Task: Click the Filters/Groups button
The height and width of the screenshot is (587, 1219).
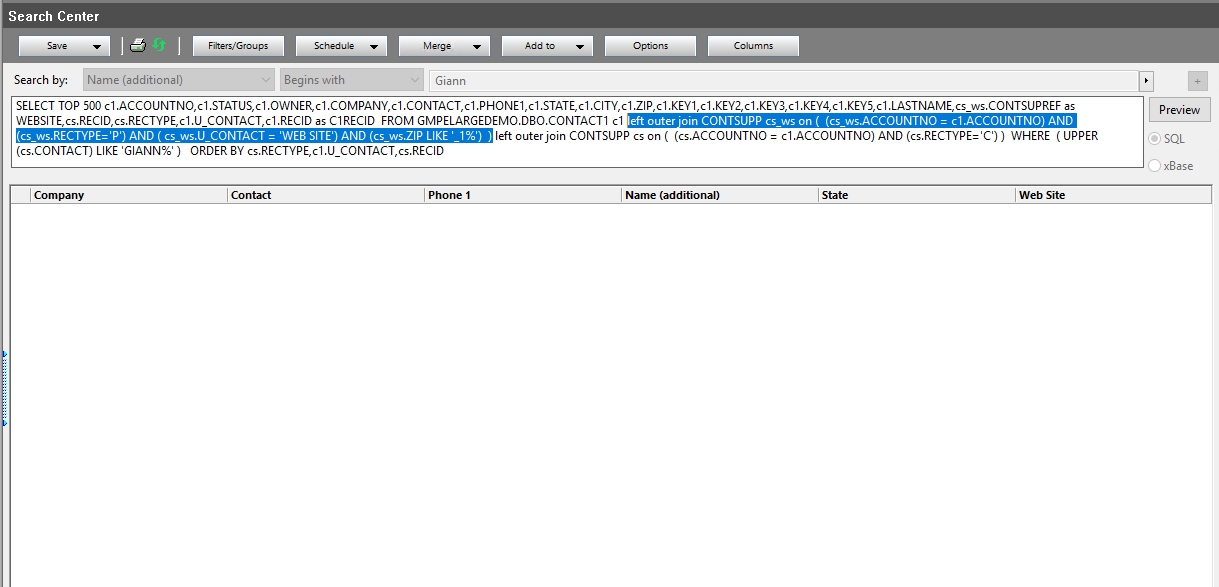Action: click(238, 45)
